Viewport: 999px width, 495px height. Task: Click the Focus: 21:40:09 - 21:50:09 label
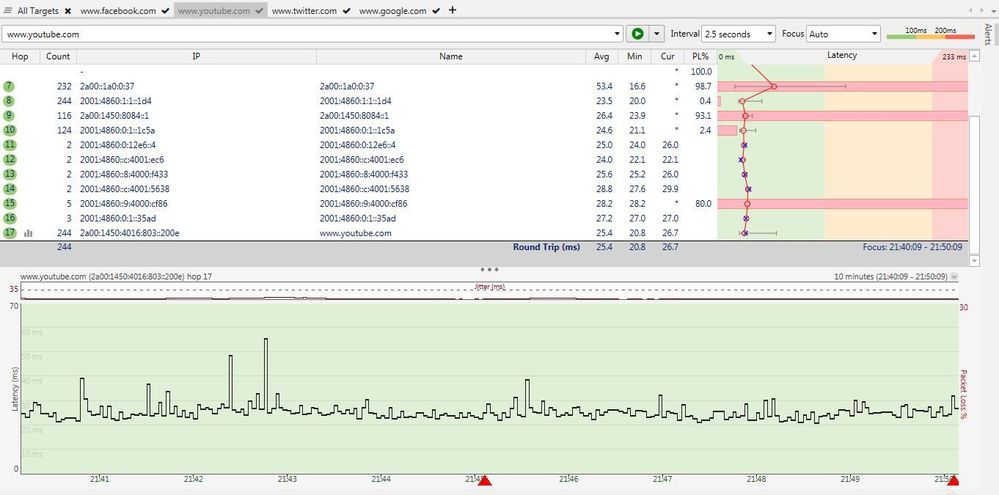(x=912, y=247)
